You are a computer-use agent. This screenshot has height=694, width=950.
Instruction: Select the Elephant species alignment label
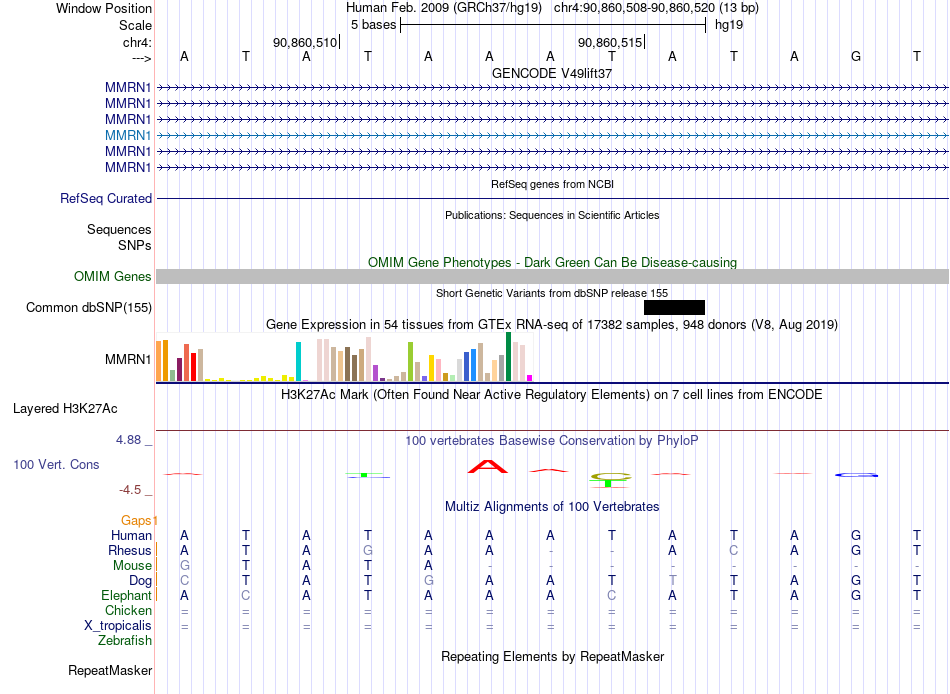126,595
